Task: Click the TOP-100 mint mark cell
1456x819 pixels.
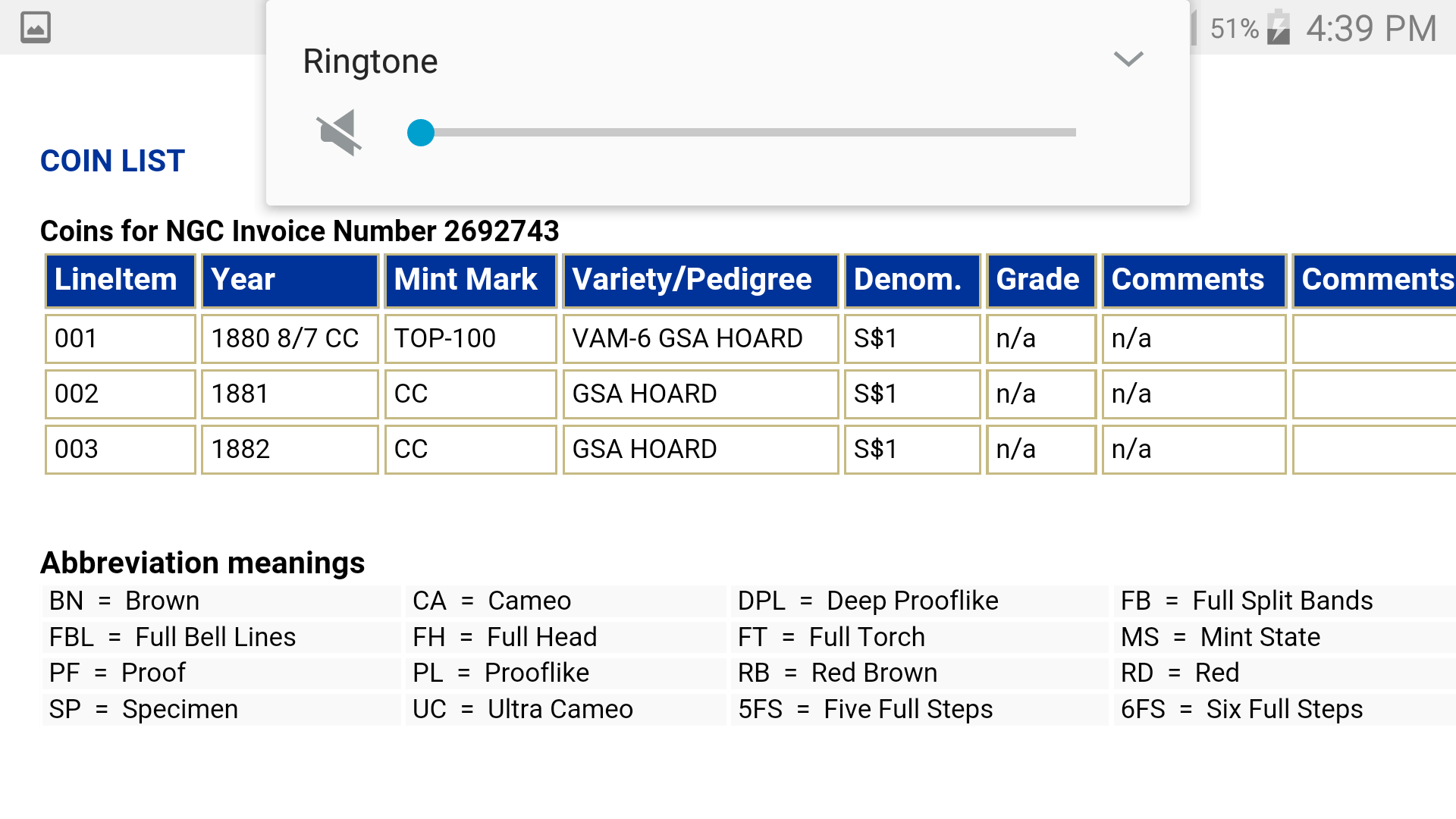Action: [470, 338]
